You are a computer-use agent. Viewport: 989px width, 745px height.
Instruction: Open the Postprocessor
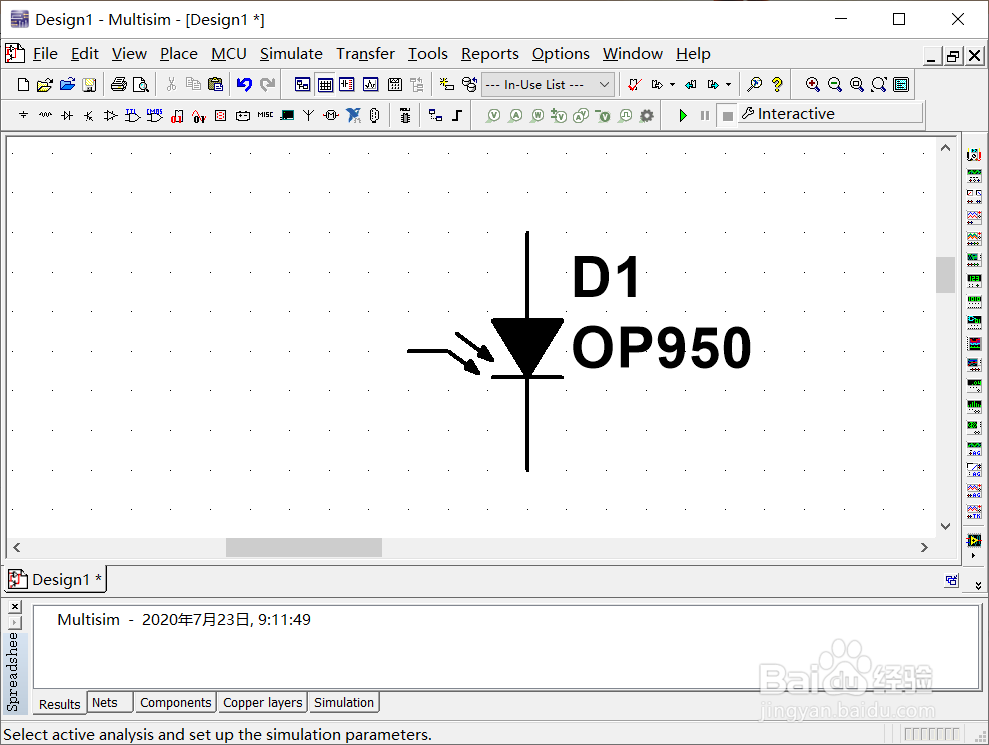395,85
